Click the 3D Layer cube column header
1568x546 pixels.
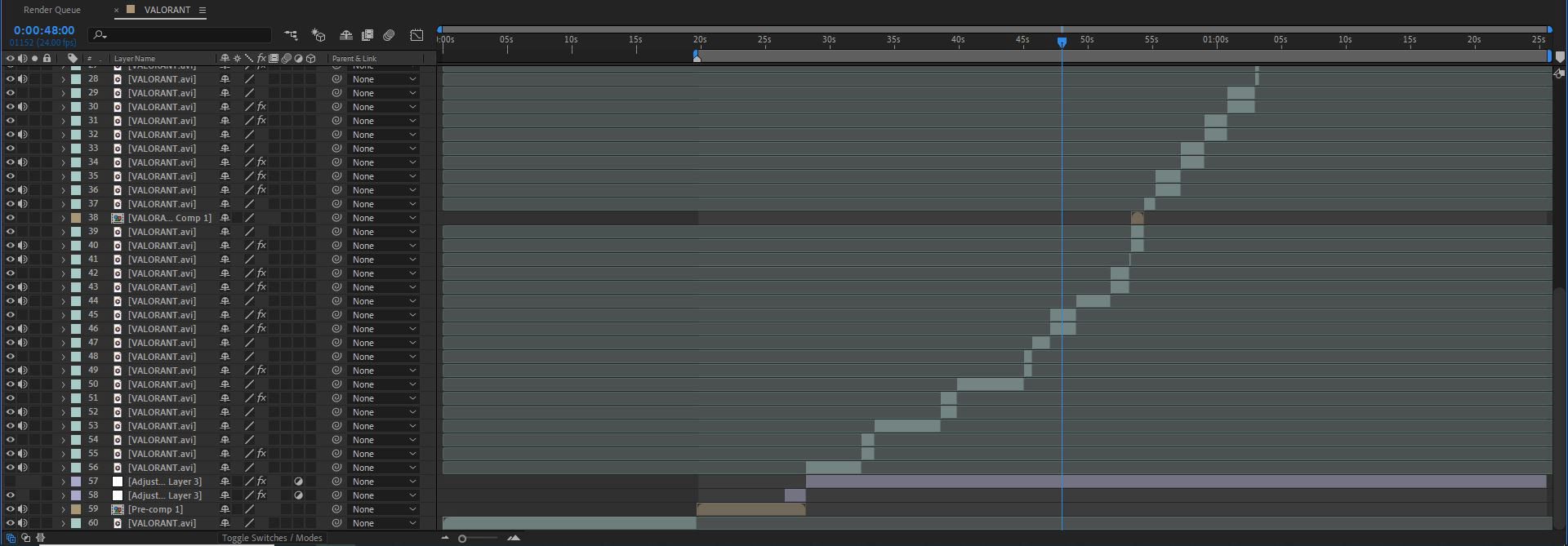311,58
